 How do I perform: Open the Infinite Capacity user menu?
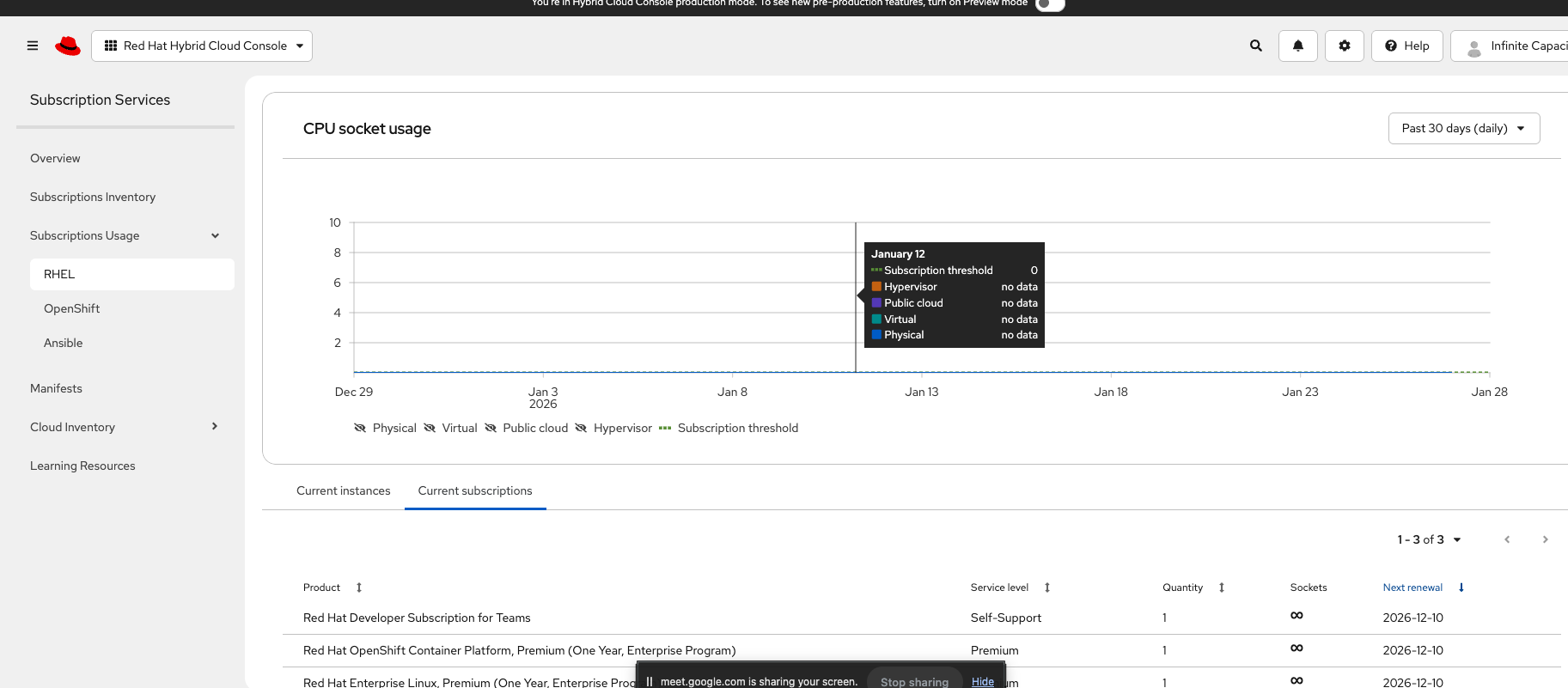click(x=1510, y=46)
